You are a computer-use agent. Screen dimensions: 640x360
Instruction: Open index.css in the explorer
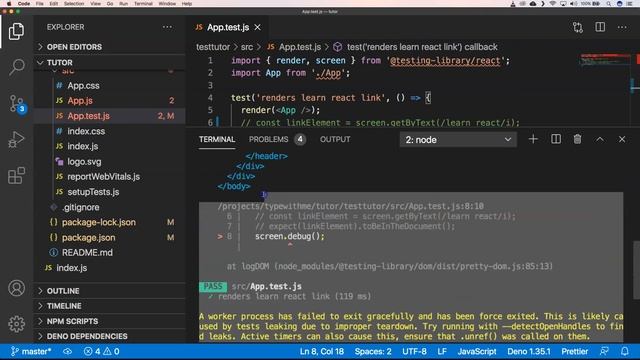pos(109,131)
